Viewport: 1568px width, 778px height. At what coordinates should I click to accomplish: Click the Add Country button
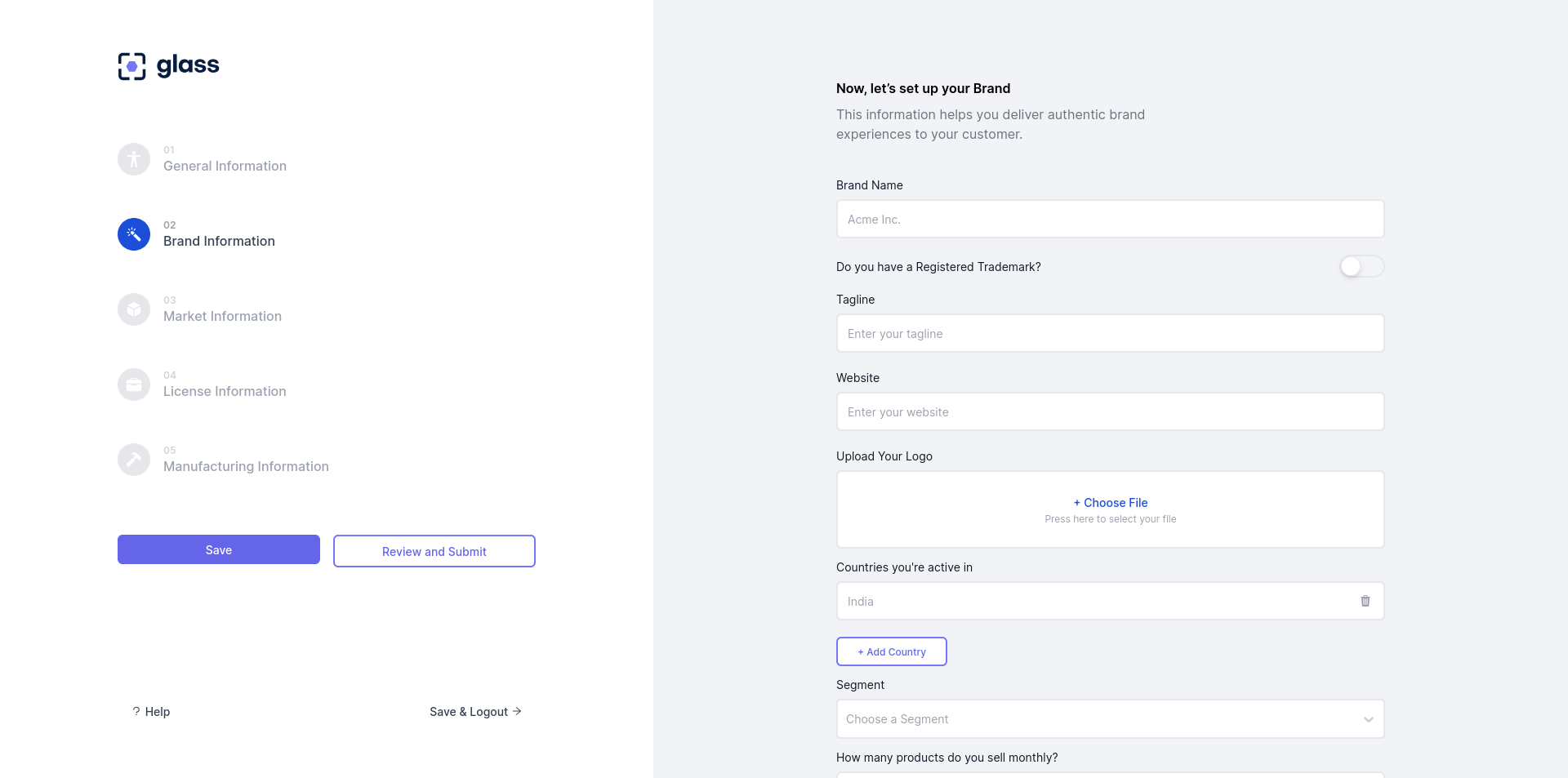point(891,651)
